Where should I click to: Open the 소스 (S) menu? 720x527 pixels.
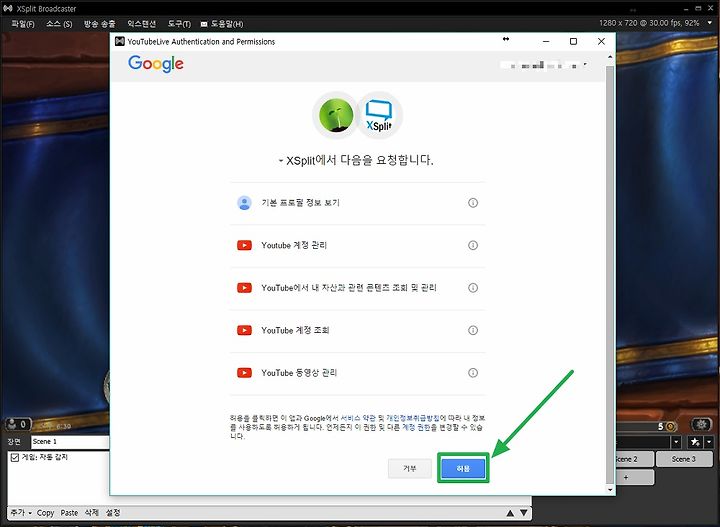[x=59, y=24]
